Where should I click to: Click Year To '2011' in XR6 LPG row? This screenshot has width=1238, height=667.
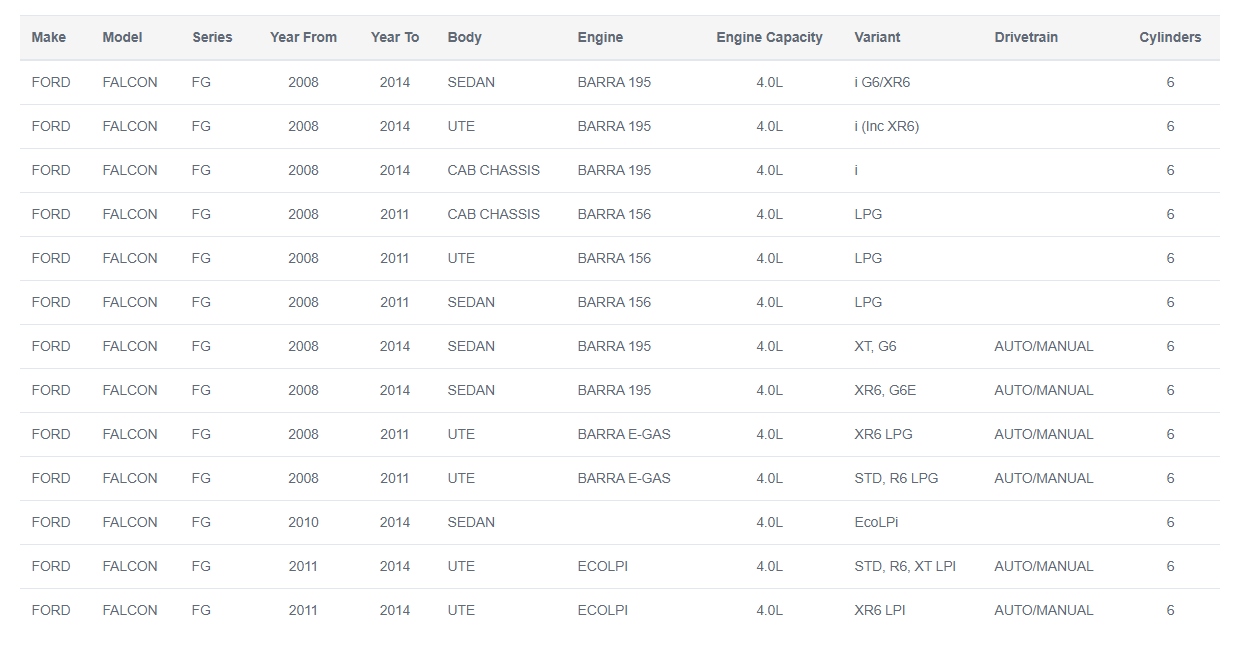395,434
